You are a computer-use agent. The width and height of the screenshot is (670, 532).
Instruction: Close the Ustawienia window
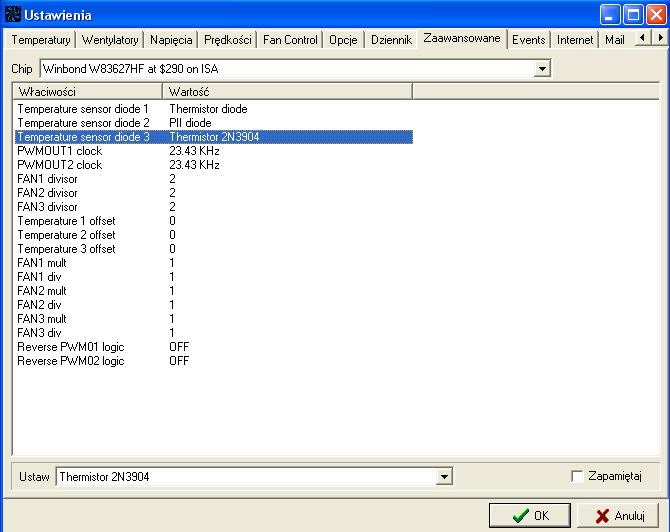656,15
